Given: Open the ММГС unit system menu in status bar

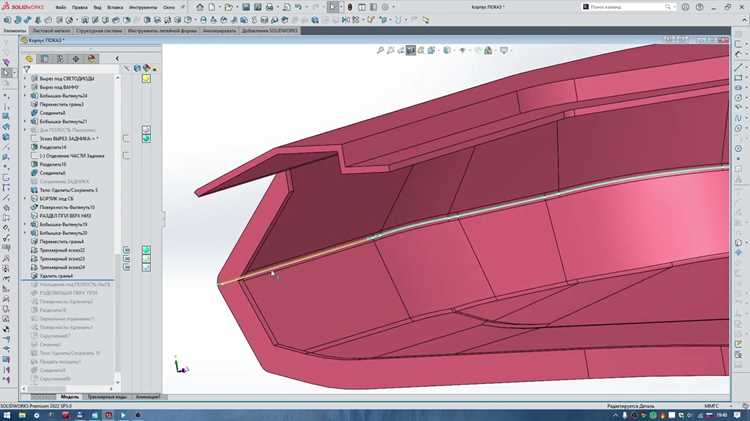Looking at the screenshot, I should tap(711, 406).
